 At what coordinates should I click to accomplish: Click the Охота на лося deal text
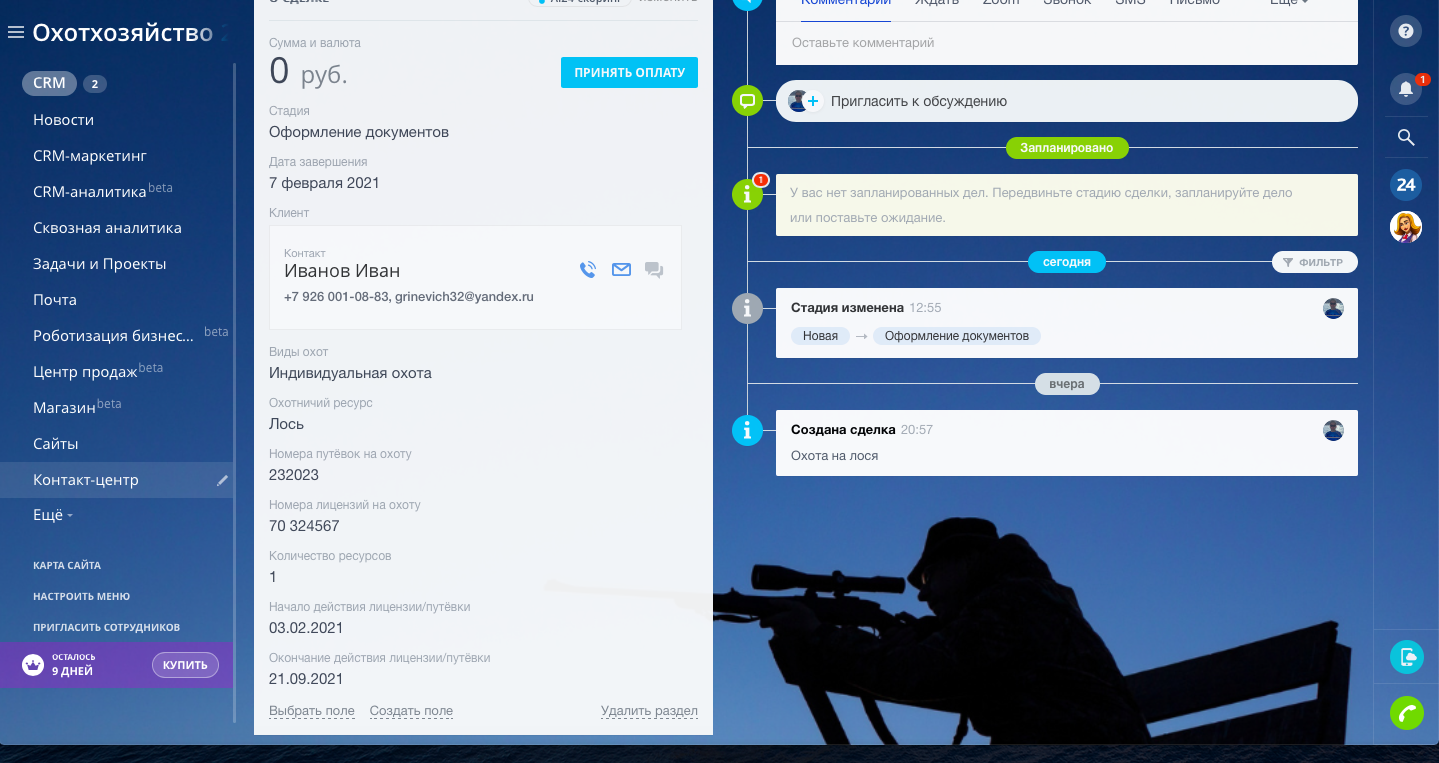pos(835,456)
